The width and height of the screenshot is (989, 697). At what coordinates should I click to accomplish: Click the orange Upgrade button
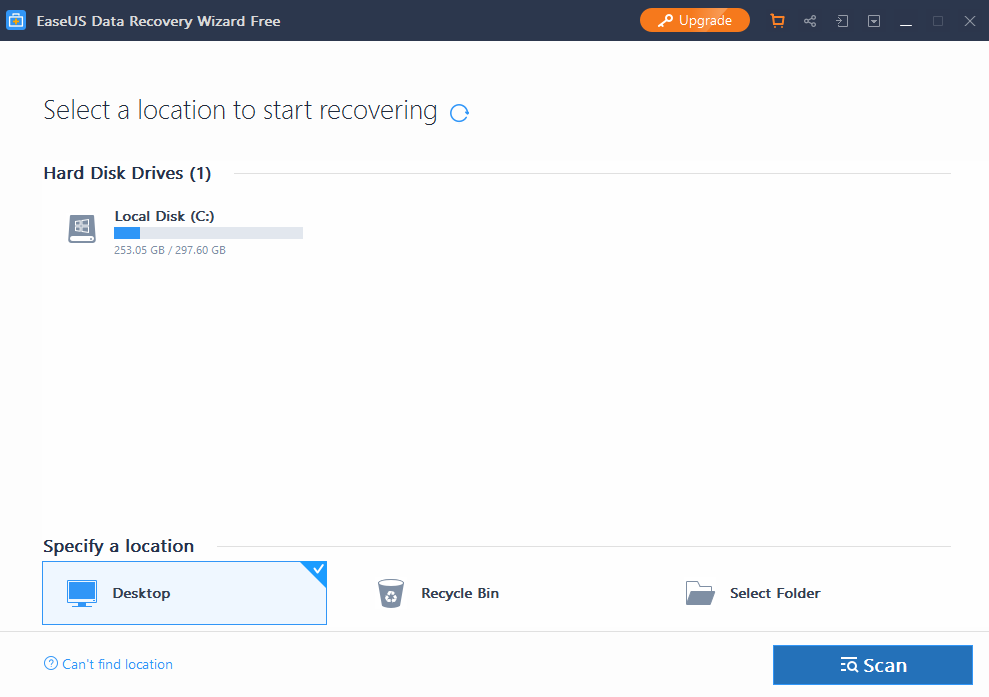695,20
